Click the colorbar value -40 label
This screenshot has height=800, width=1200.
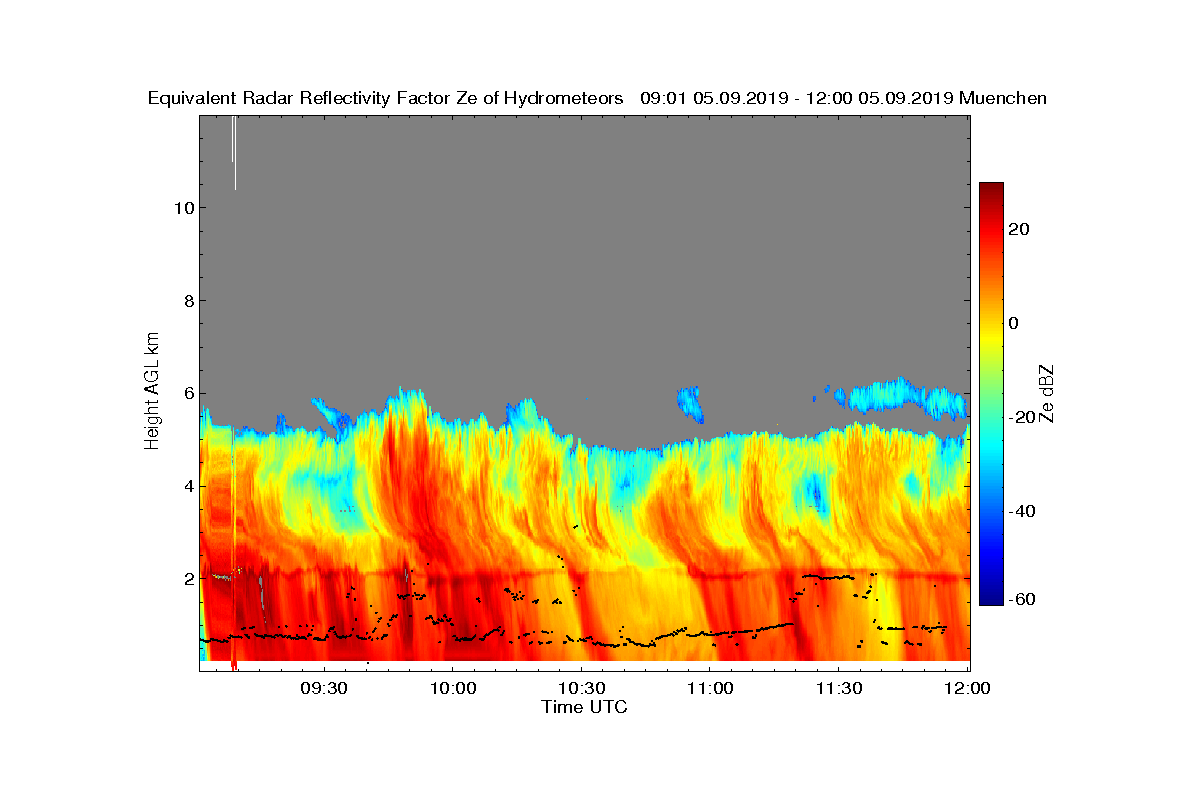(x=1021, y=511)
